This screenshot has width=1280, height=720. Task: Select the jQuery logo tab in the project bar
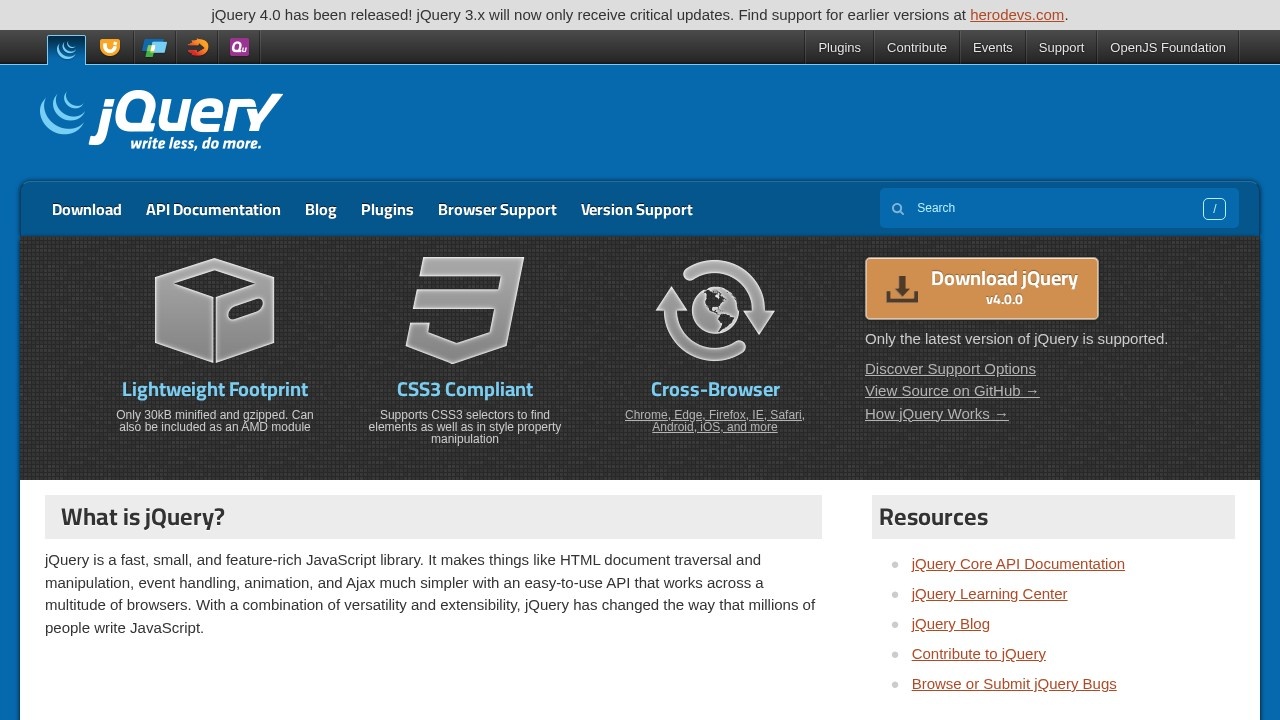coord(65,47)
